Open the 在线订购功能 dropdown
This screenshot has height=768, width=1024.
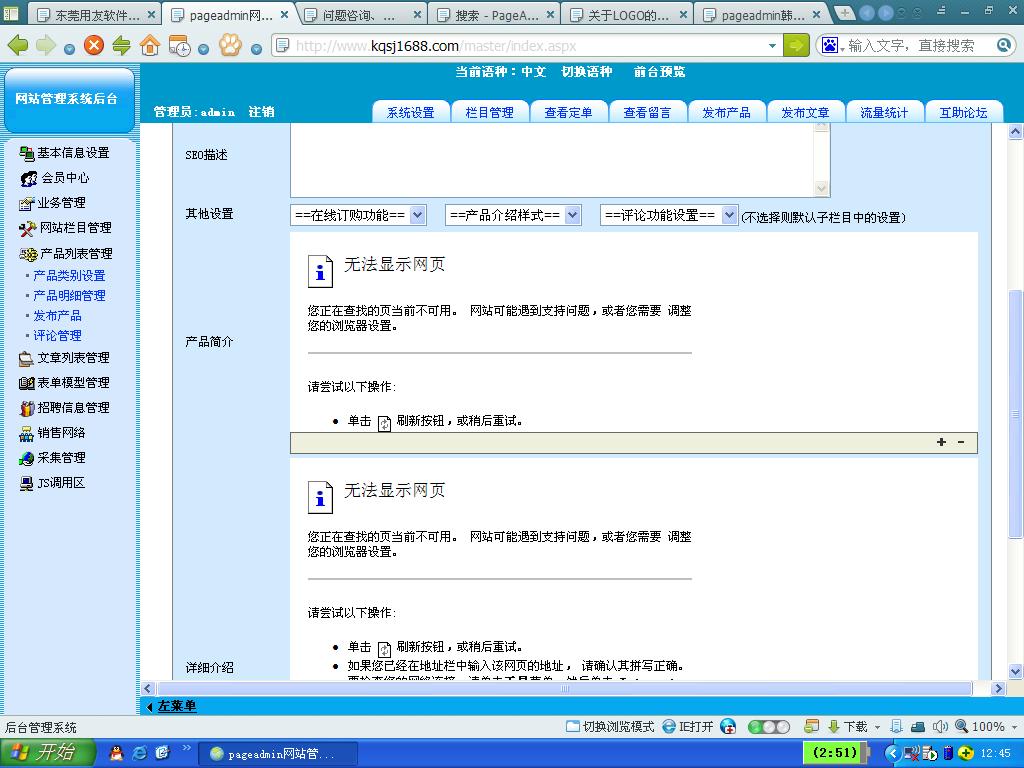(x=358, y=215)
